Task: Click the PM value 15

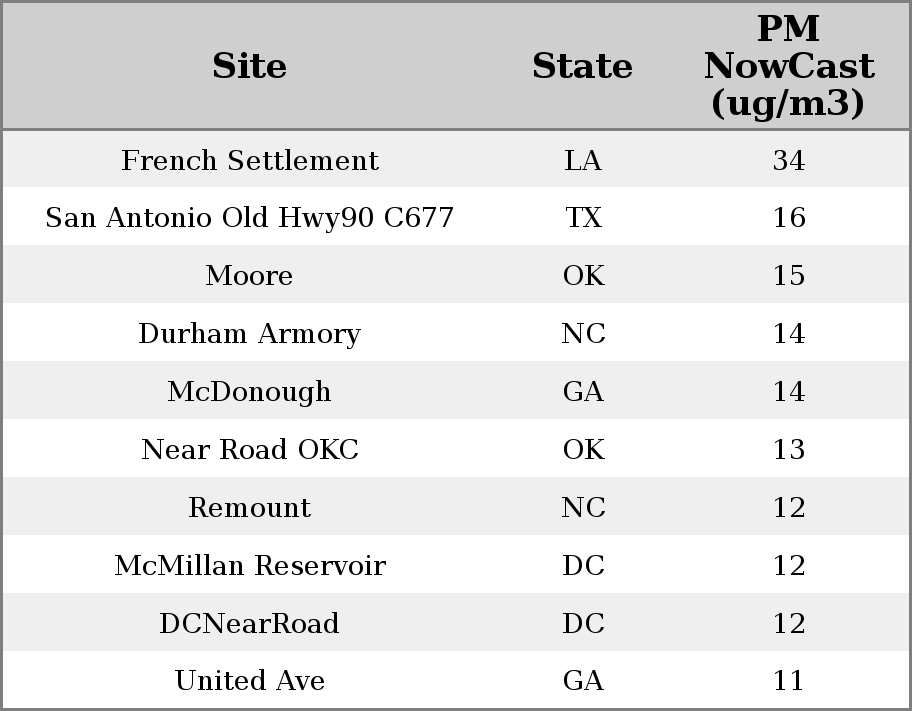Action: pos(788,276)
